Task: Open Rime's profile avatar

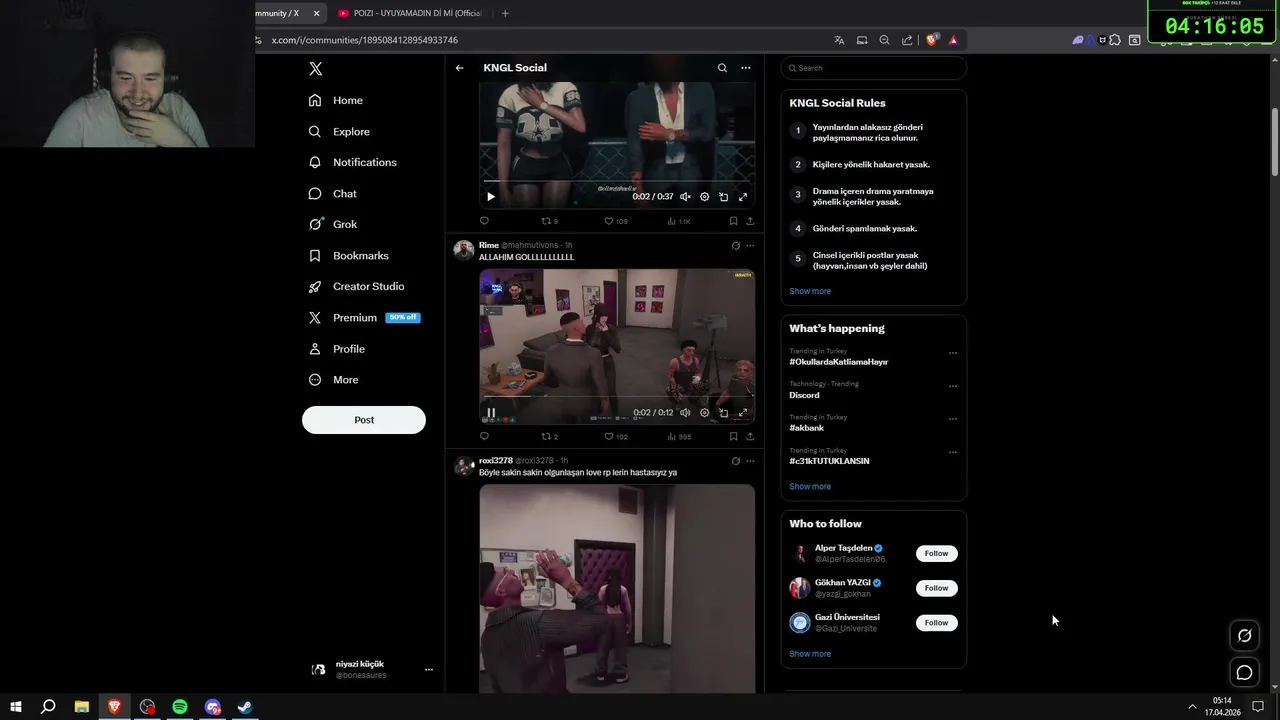Action: [x=463, y=250]
